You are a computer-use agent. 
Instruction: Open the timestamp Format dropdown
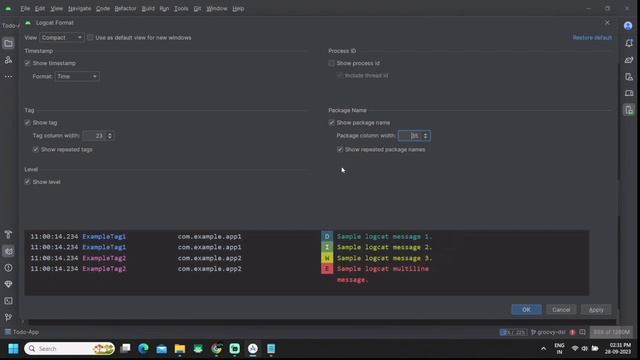pos(77,76)
